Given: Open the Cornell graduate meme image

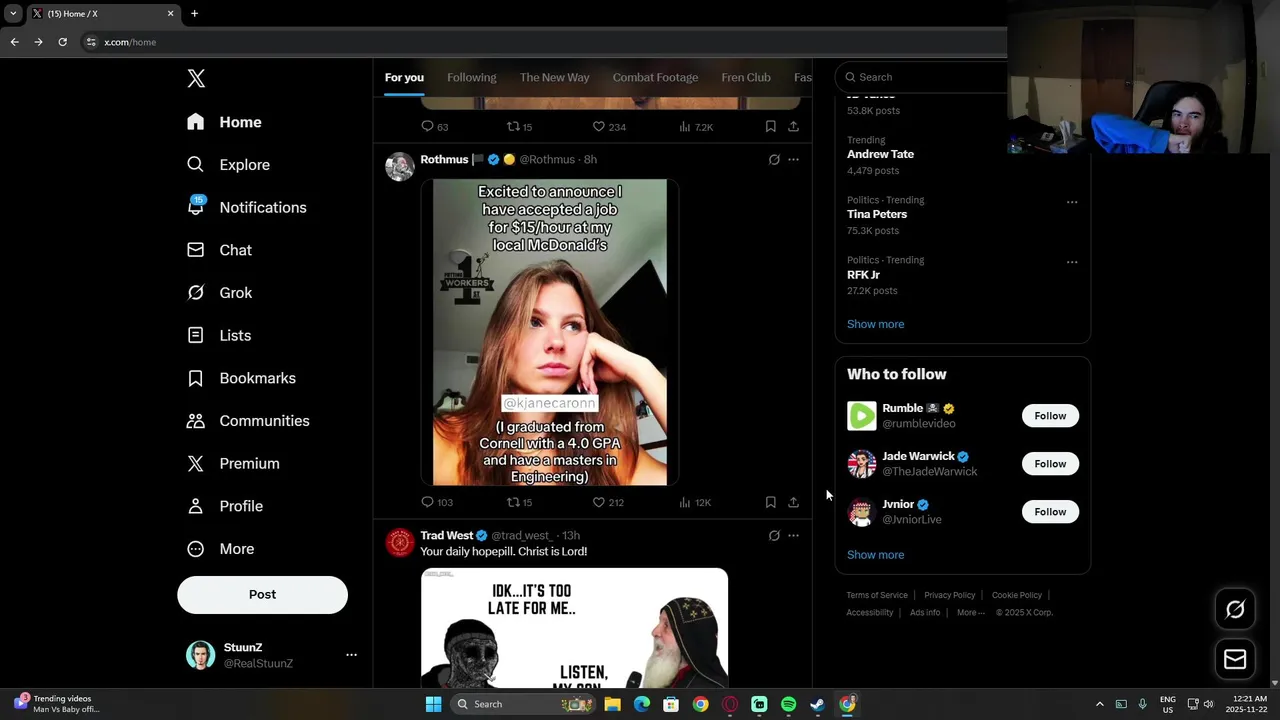Looking at the screenshot, I should 550,332.
